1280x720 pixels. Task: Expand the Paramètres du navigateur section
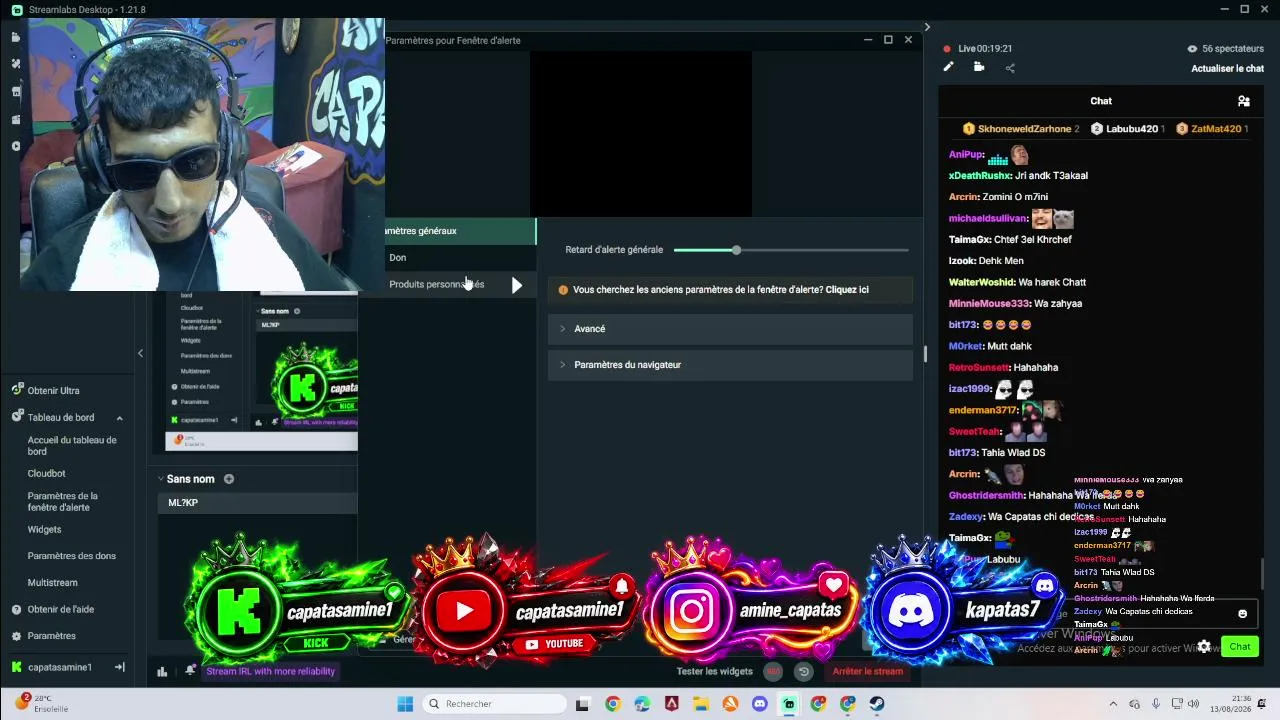(730, 365)
